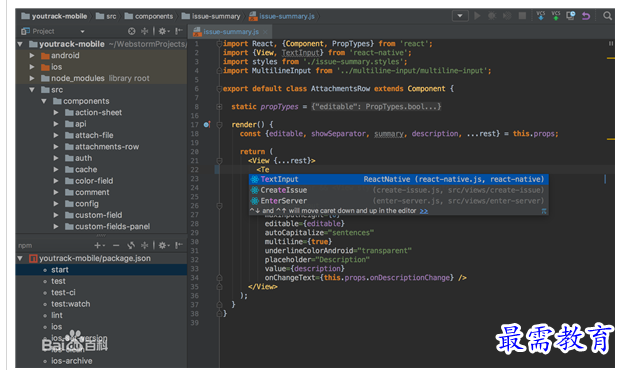The width and height of the screenshot is (620, 370).
Task: Choose TextInput in the completion popup
Action: tap(399, 179)
